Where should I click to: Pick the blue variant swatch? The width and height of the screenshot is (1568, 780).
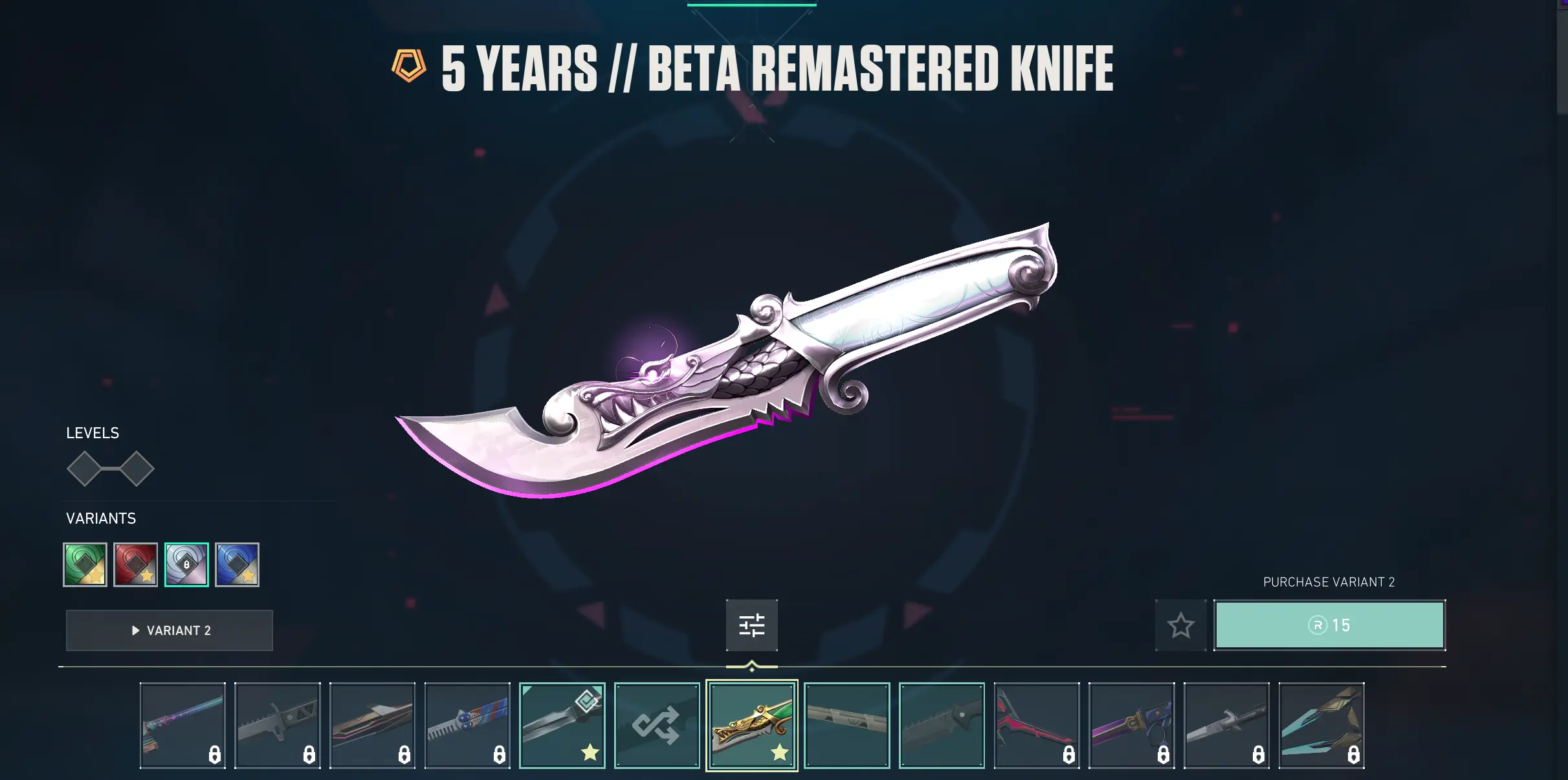tap(237, 564)
